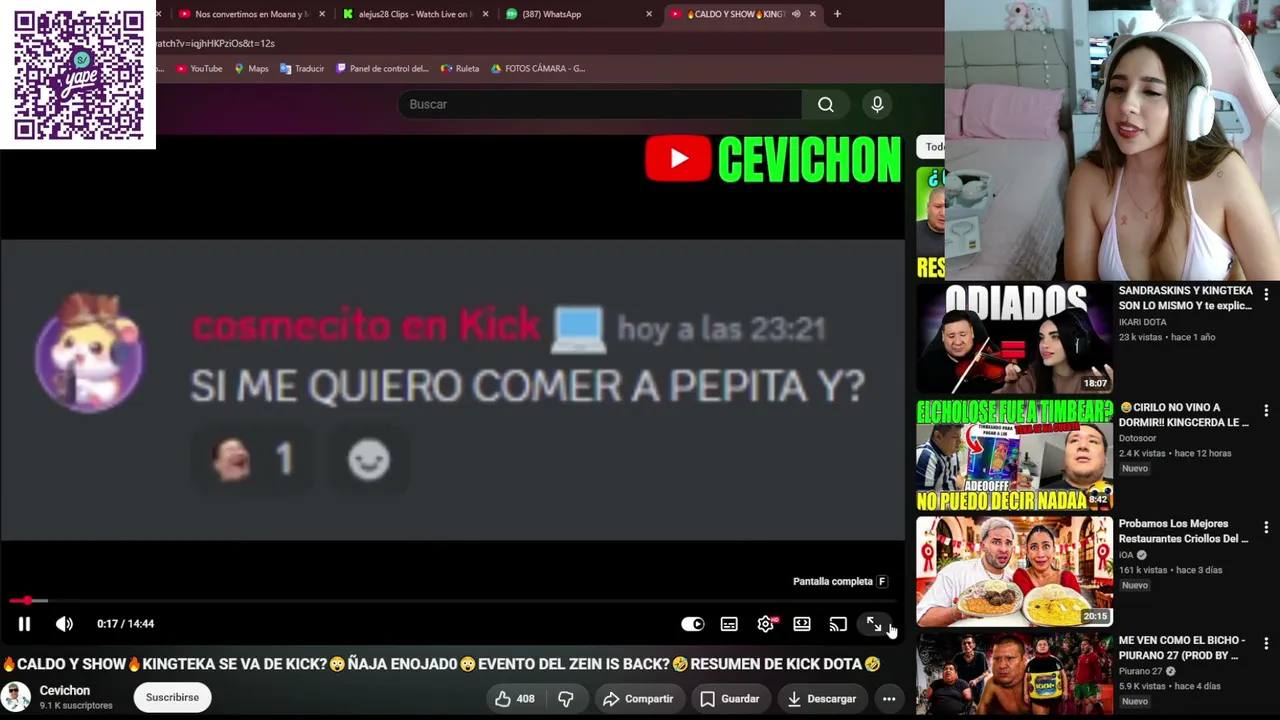Click the Piurano 27 channel name
The image size is (1280, 720).
1140,671
